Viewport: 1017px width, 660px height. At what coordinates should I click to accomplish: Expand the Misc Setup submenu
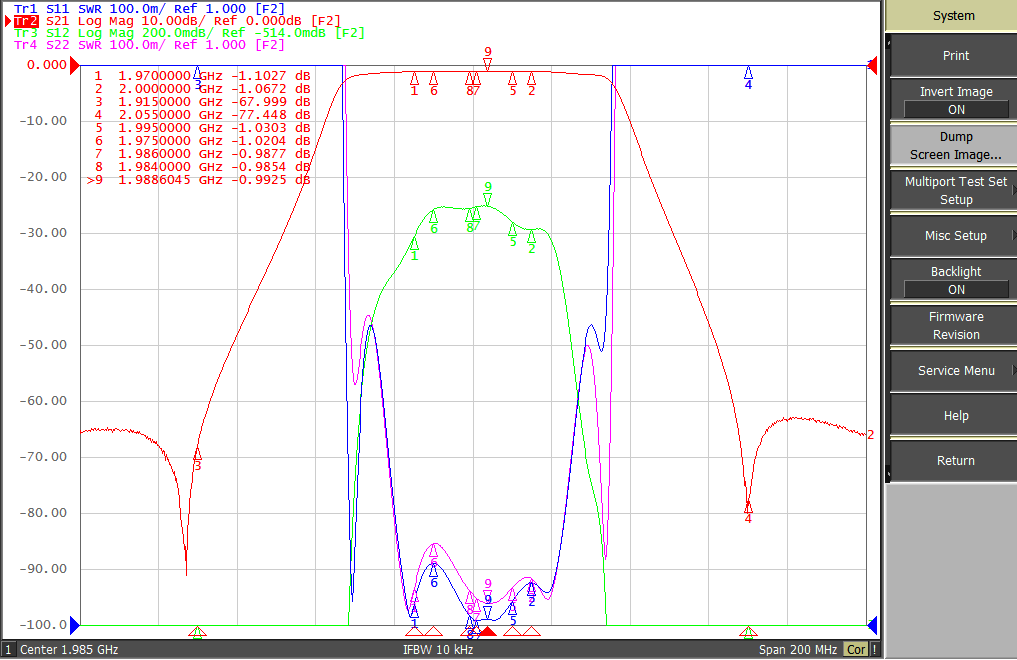click(x=955, y=235)
